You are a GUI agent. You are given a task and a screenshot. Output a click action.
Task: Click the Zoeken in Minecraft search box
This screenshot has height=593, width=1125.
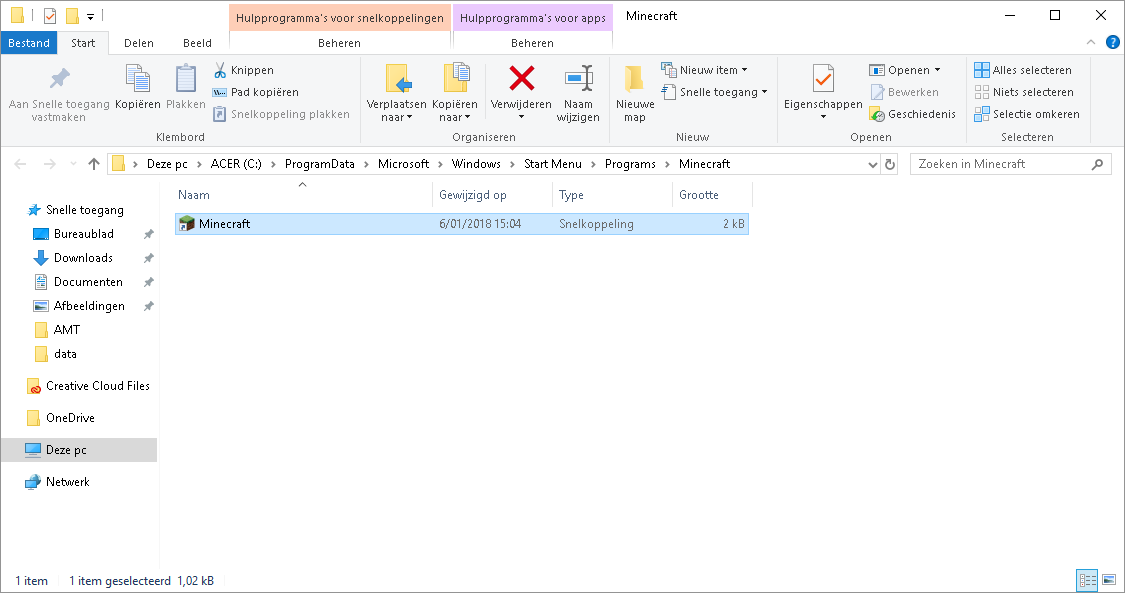point(1010,164)
